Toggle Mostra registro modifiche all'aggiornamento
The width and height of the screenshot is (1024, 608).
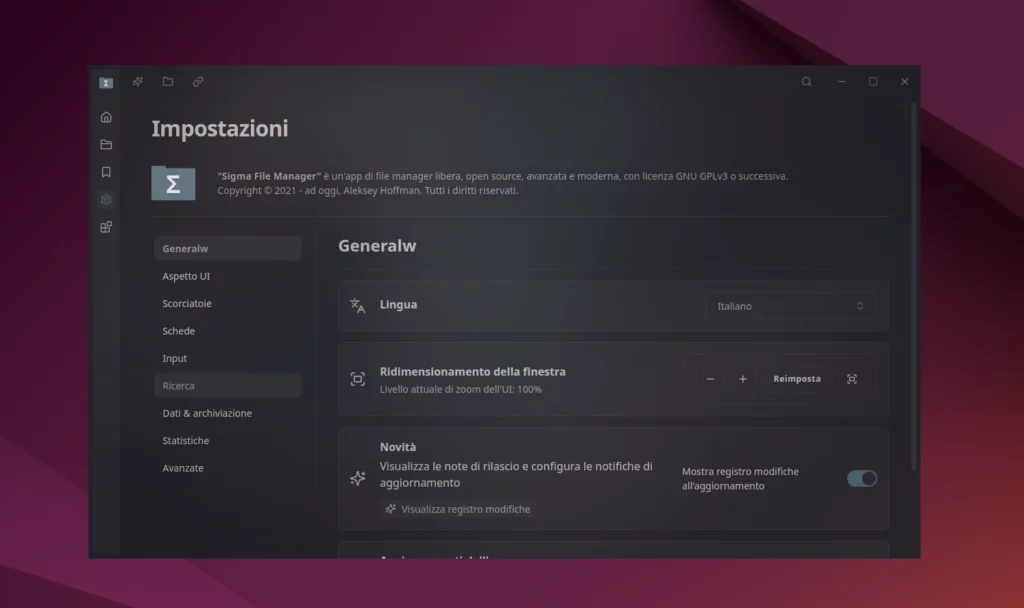[860, 479]
